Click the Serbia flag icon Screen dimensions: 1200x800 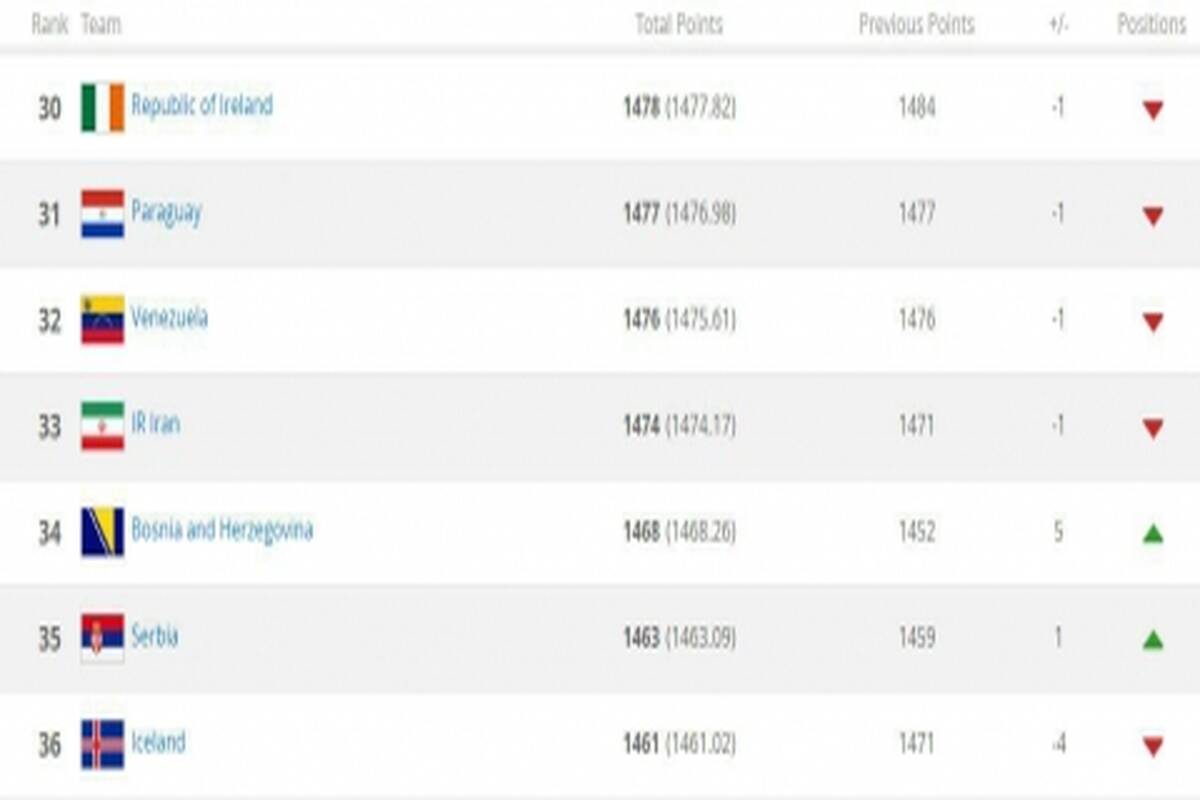[103, 638]
